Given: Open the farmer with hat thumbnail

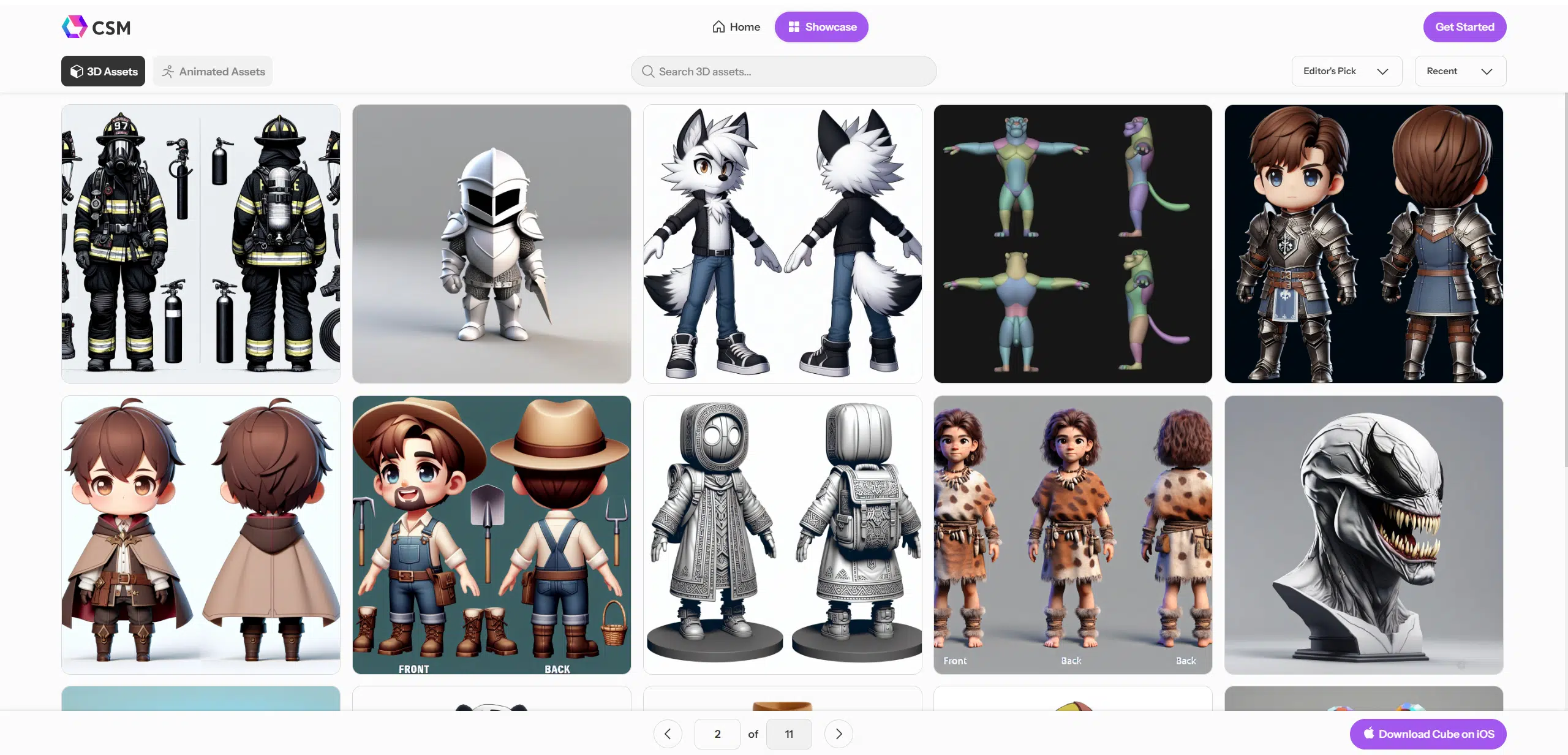Looking at the screenshot, I should click(491, 534).
